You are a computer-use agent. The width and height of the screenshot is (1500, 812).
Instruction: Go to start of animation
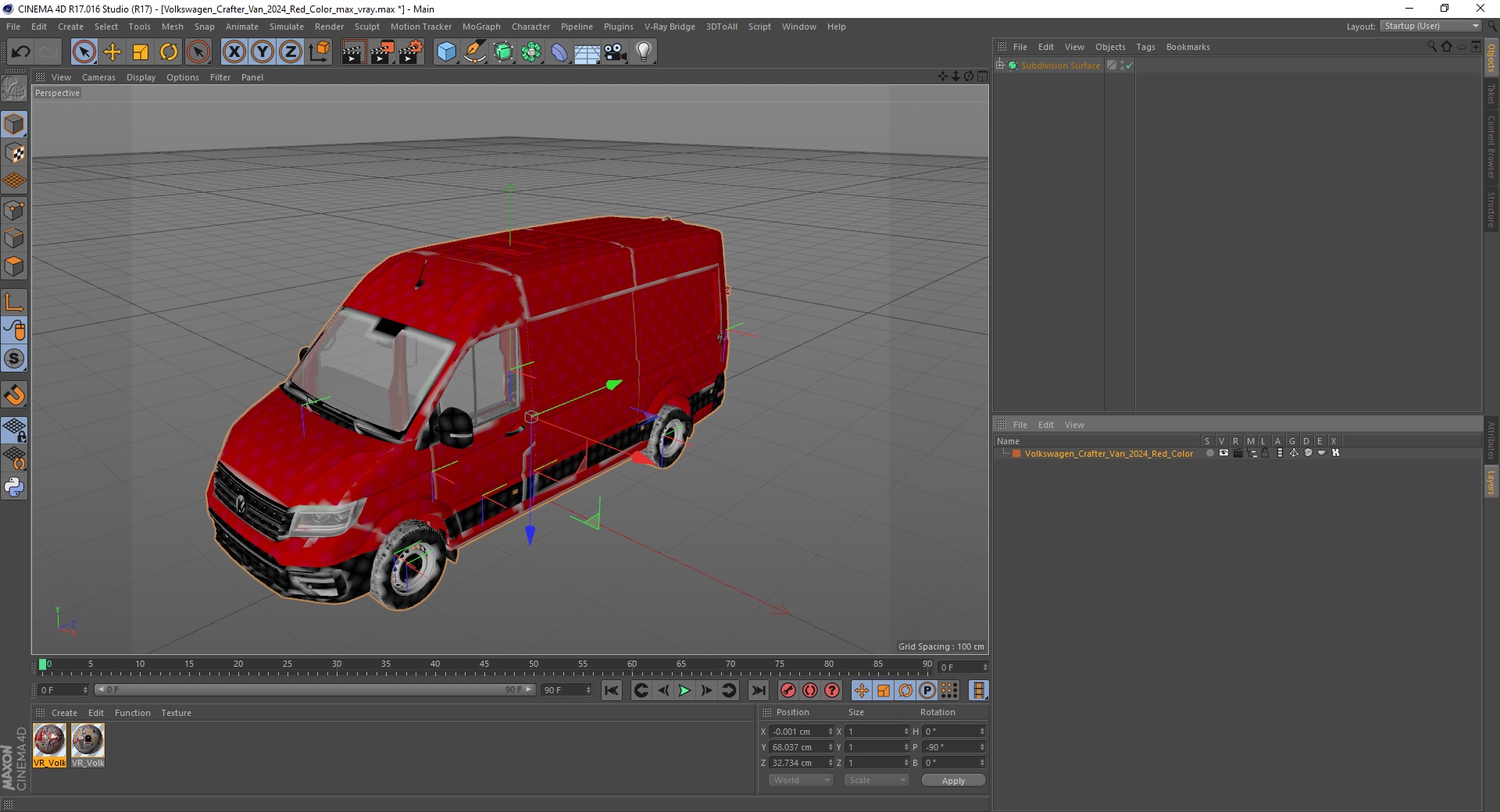(612, 690)
